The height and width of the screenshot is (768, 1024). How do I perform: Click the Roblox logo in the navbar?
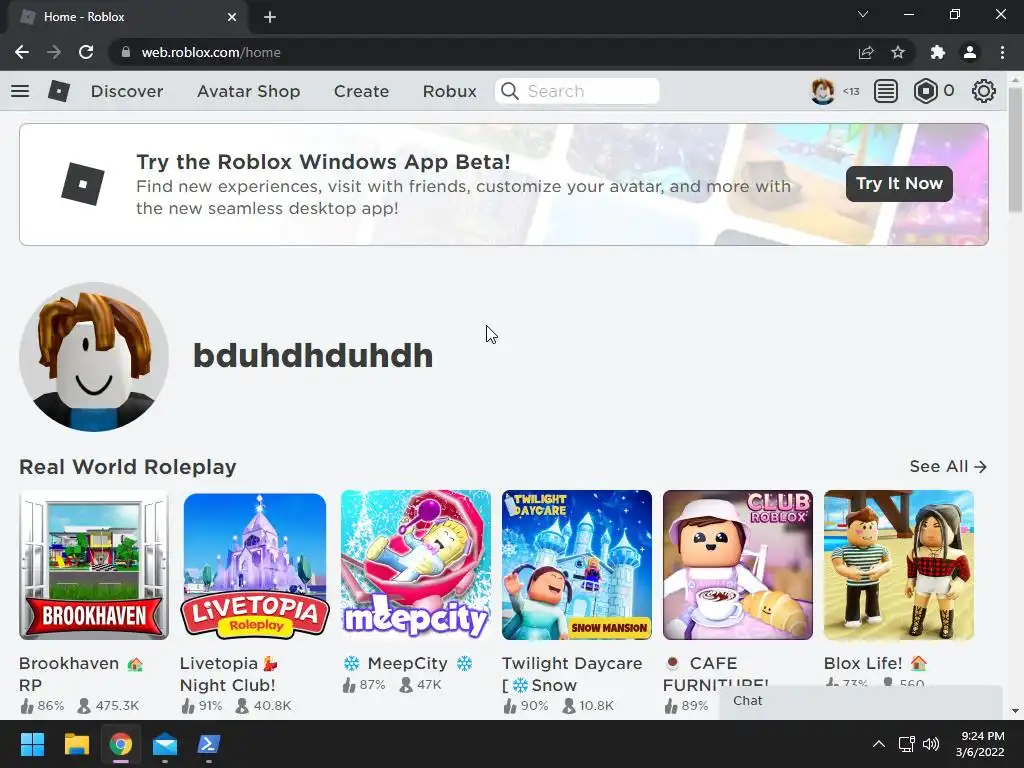(59, 91)
